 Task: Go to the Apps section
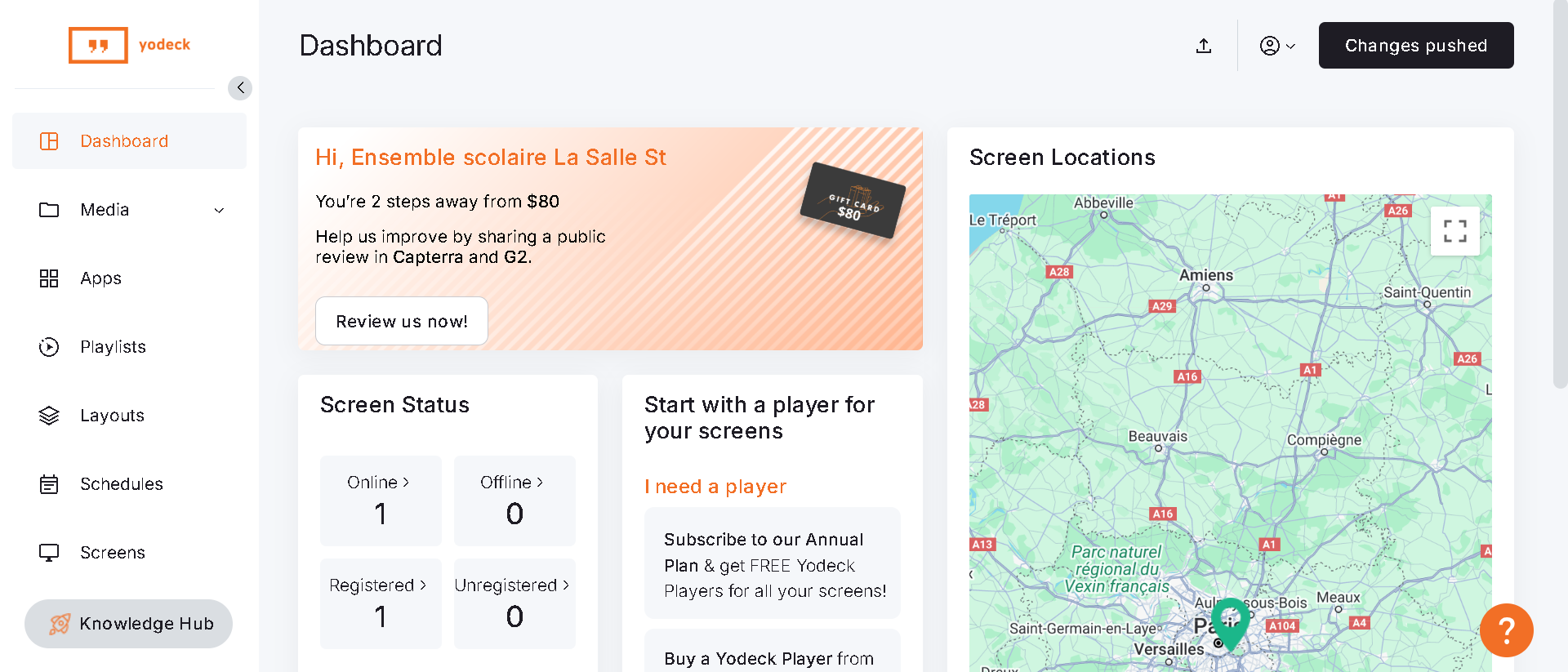click(100, 278)
